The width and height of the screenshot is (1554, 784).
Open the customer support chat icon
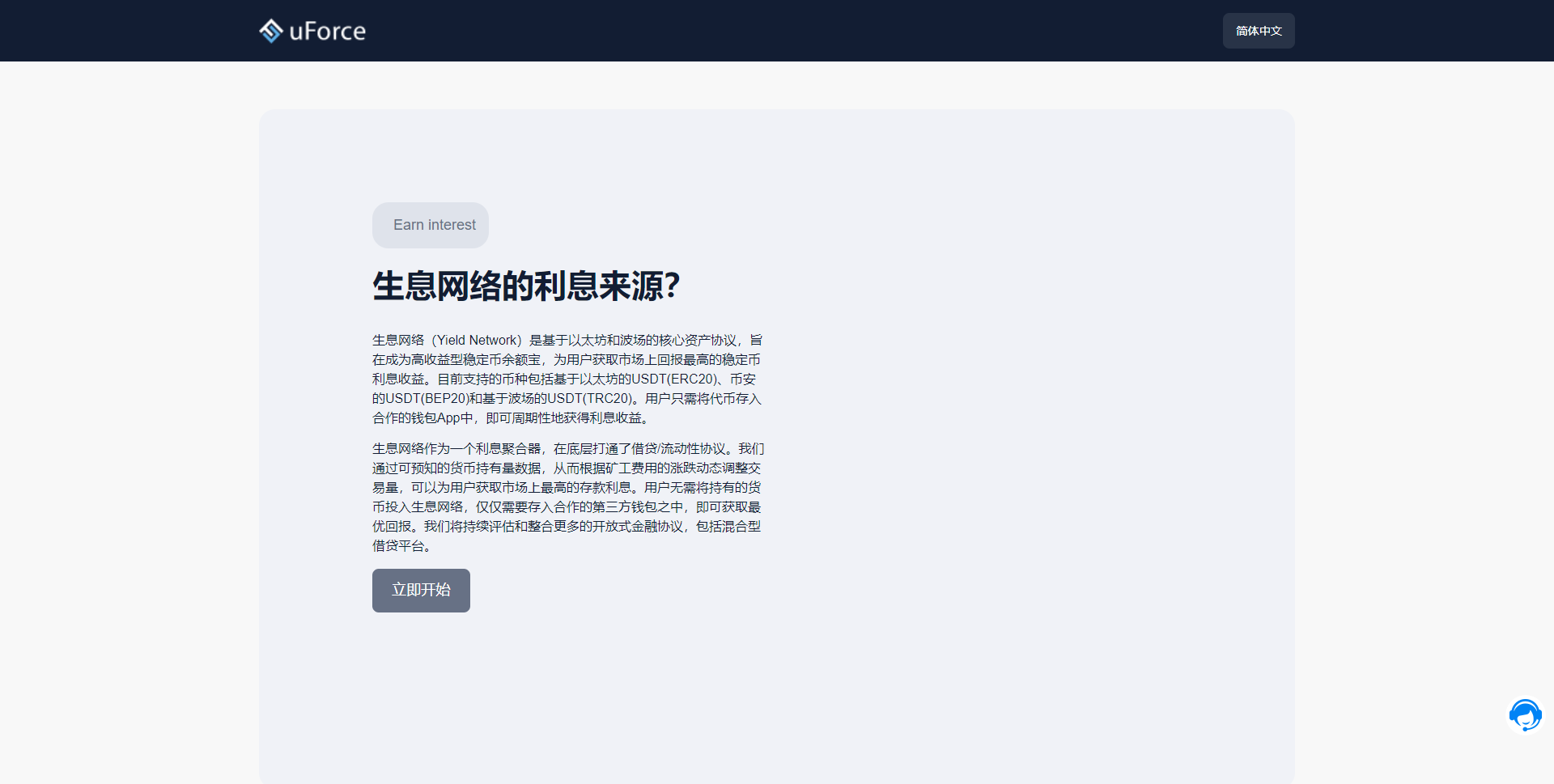[1525, 715]
